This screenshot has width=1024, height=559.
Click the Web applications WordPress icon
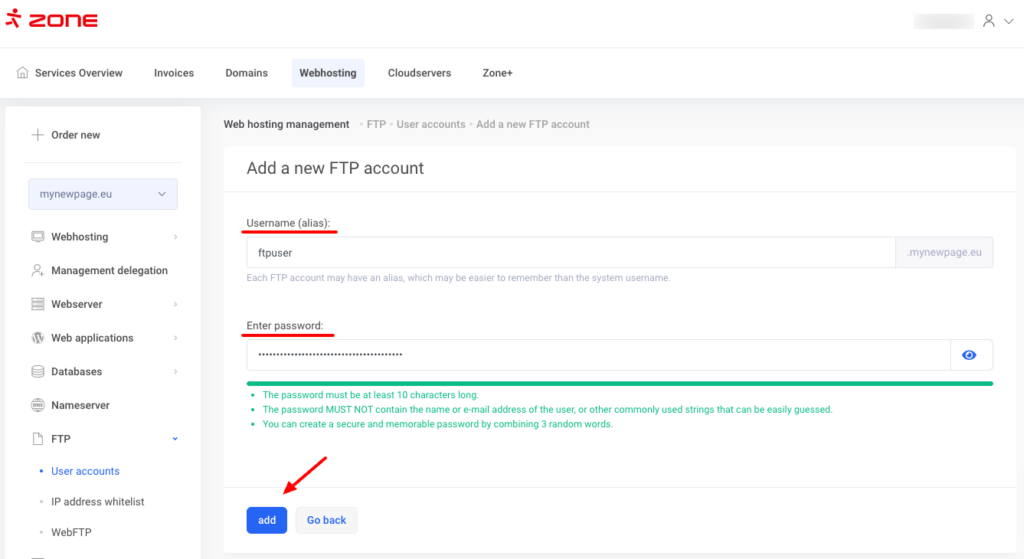(x=38, y=338)
